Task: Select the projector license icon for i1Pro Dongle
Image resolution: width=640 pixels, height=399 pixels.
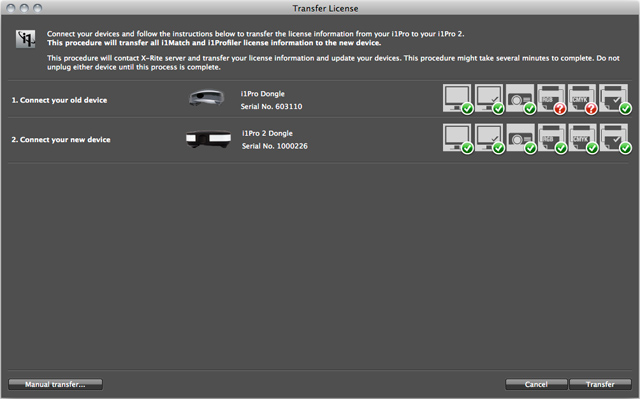Action: pos(520,99)
